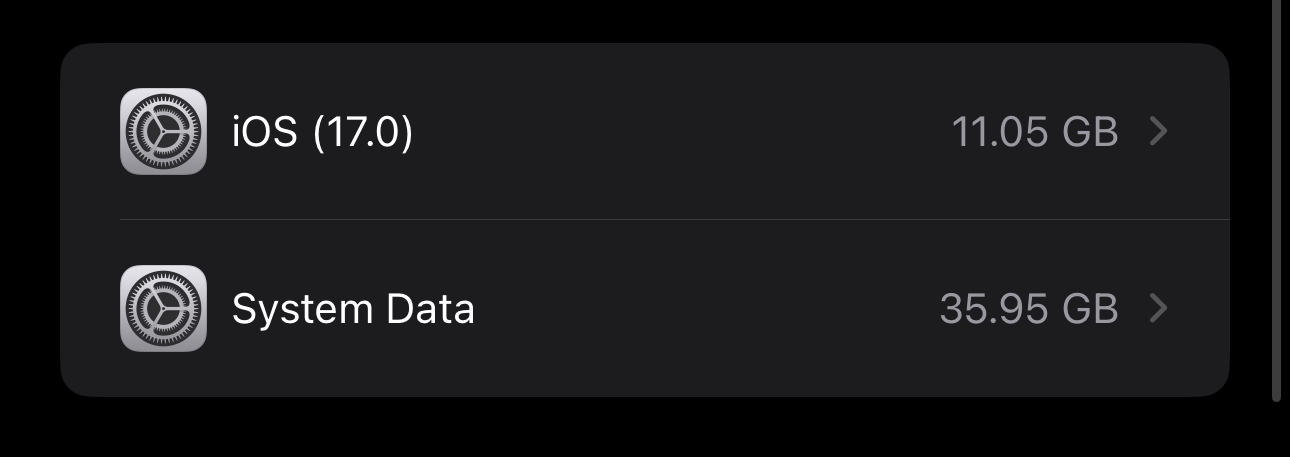View iOS version storage usage entry
The height and width of the screenshot is (457, 1290).
click(x=640, y=132)
